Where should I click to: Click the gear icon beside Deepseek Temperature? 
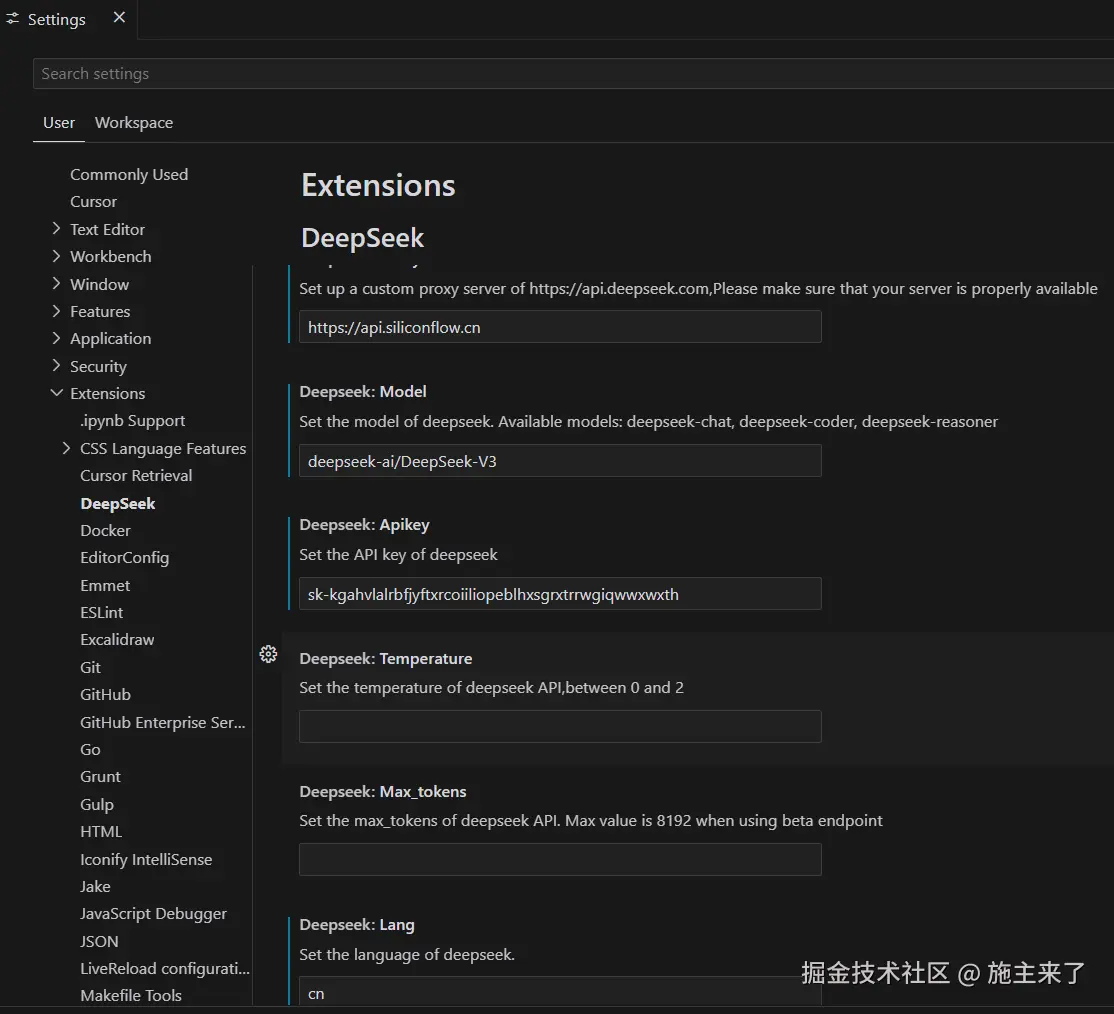[x=268, y=654]
